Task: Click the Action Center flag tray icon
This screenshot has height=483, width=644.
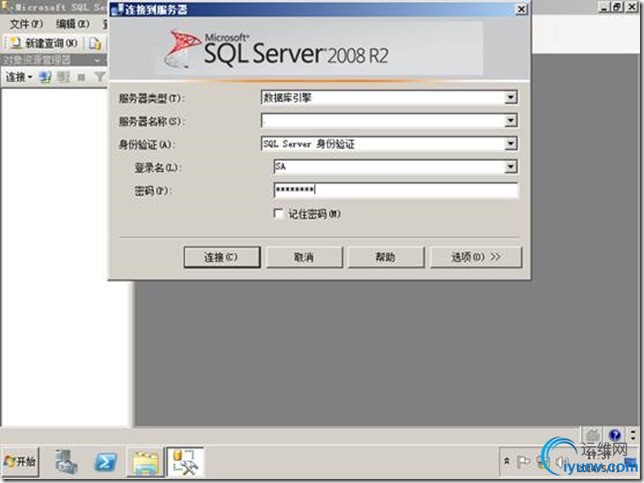Action: 523,462
